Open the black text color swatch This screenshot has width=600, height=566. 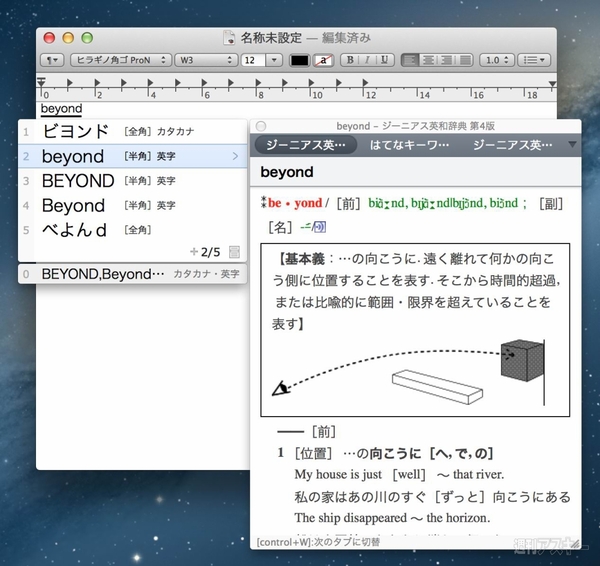299,60
